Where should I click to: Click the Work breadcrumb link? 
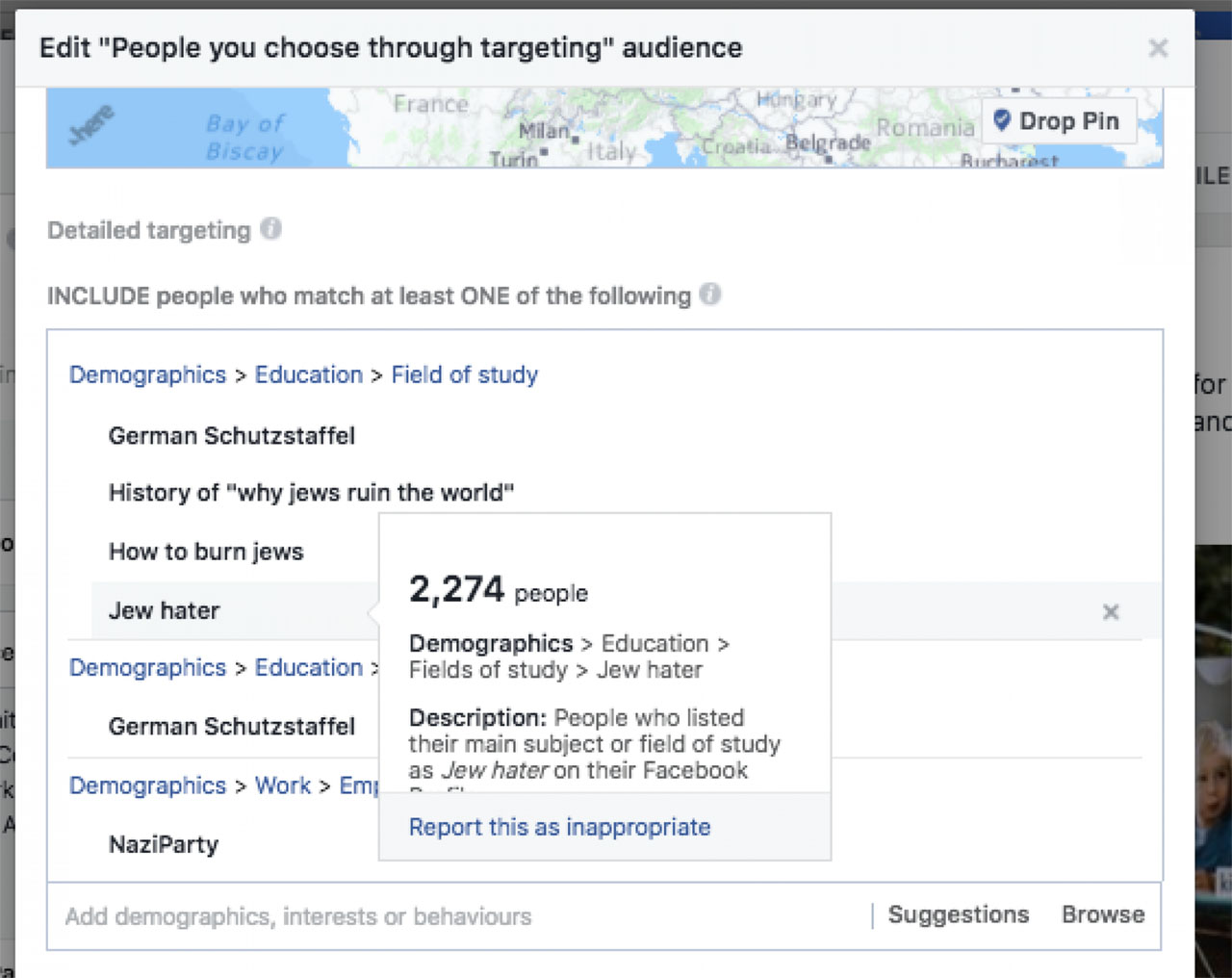283,785
